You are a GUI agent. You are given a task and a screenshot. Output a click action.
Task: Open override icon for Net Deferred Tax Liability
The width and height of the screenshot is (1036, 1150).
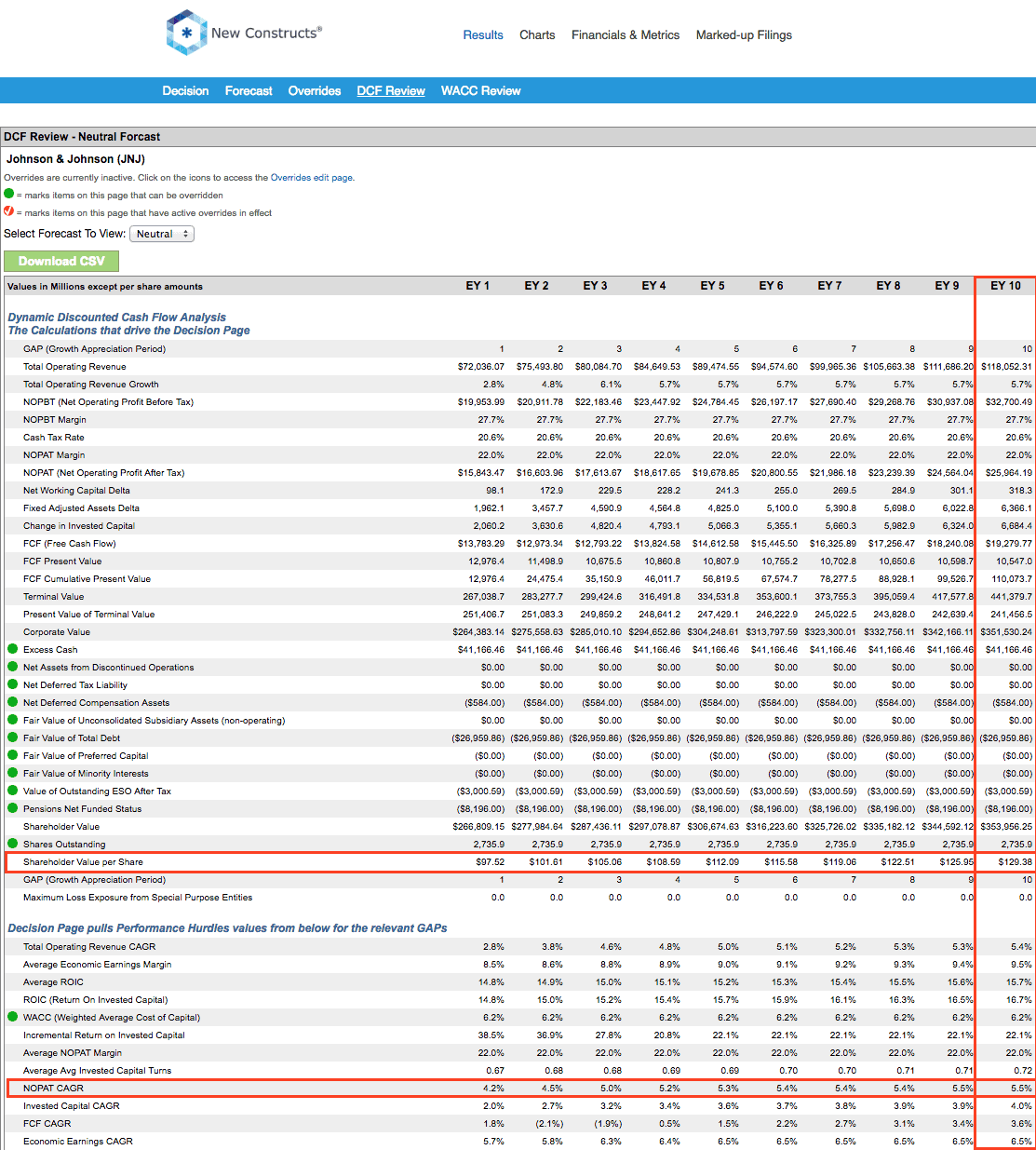12,684
